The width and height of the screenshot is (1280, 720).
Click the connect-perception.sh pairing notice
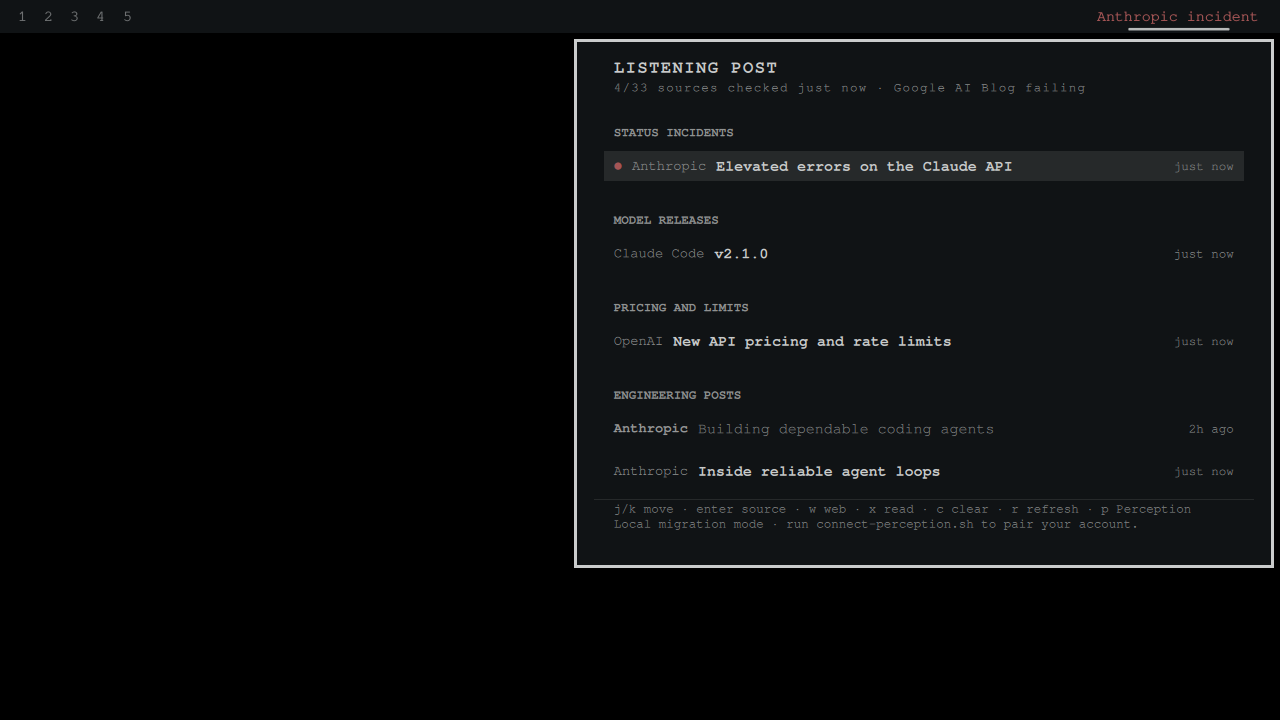pyautogui.click(x=876, y=524)
